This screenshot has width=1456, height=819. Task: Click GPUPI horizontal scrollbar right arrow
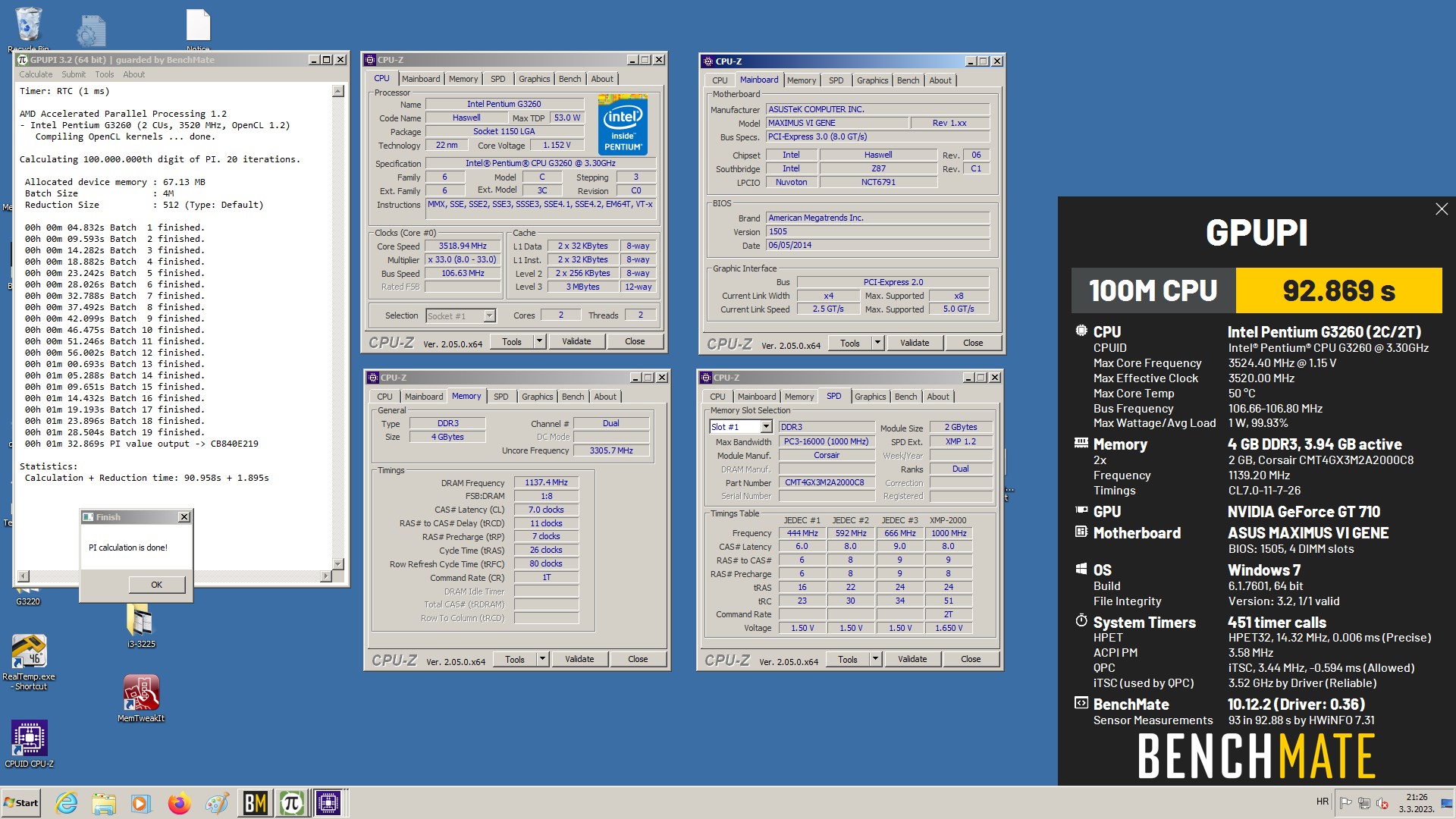click(326, 576)
